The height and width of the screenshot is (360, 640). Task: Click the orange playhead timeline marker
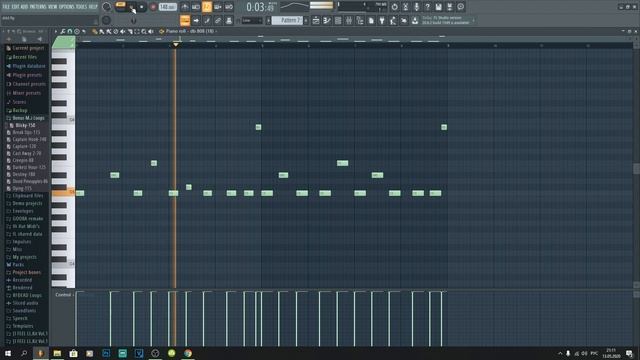pyautogui.click(x=176, y=44)
